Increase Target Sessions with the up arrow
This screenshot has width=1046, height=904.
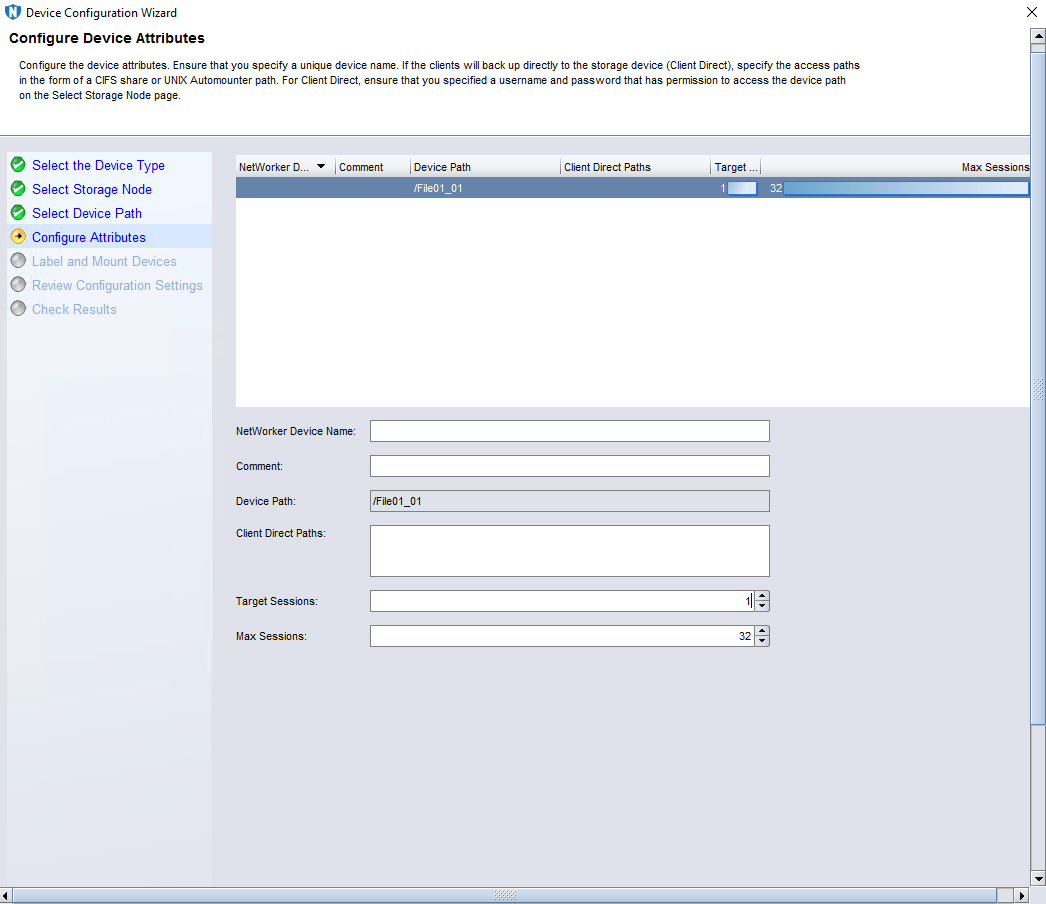pos(762,596)
